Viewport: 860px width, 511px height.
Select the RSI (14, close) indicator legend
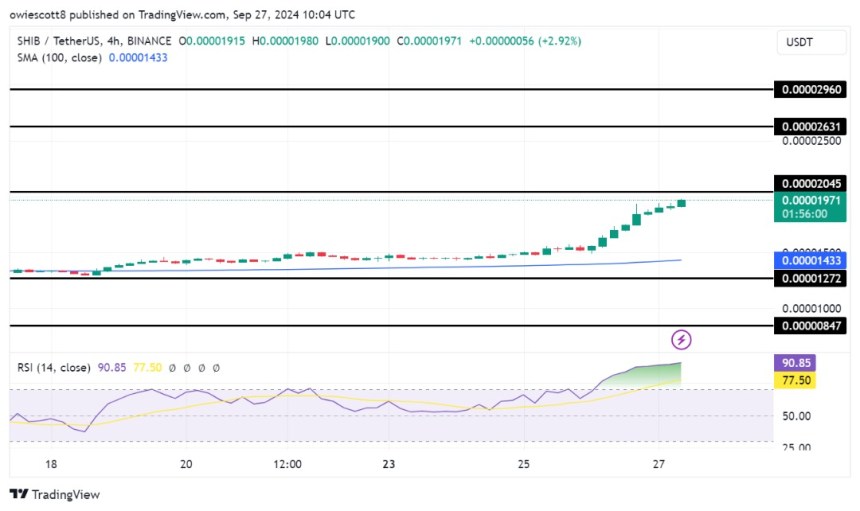pyautogui.click(x=56, y=368)
